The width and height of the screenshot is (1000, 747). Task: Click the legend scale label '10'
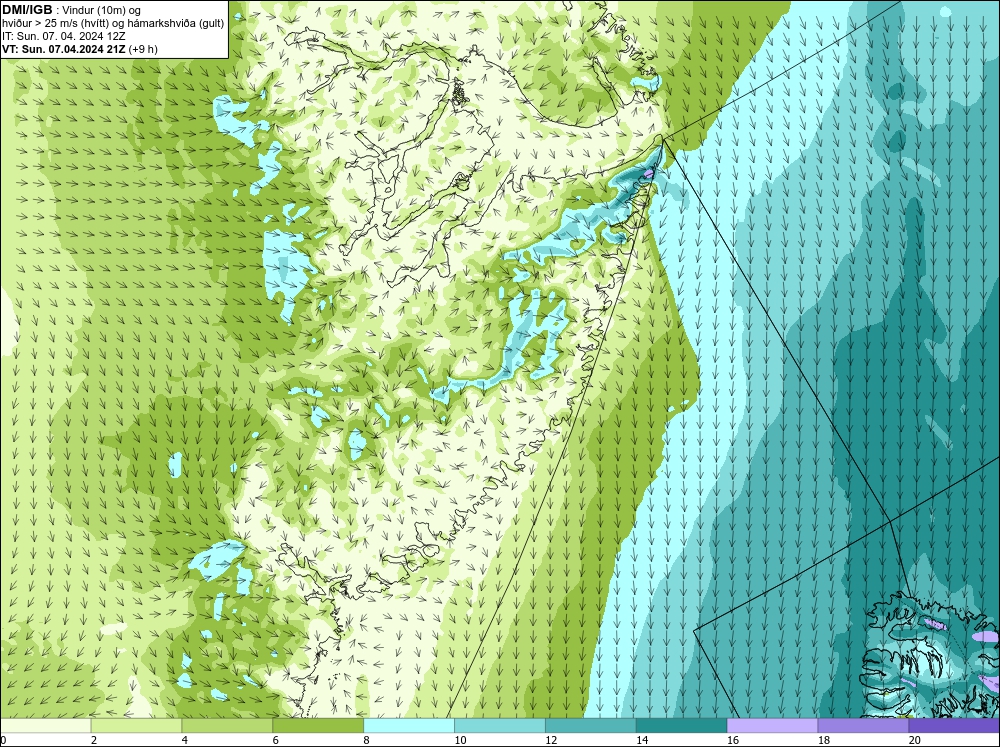460,740
